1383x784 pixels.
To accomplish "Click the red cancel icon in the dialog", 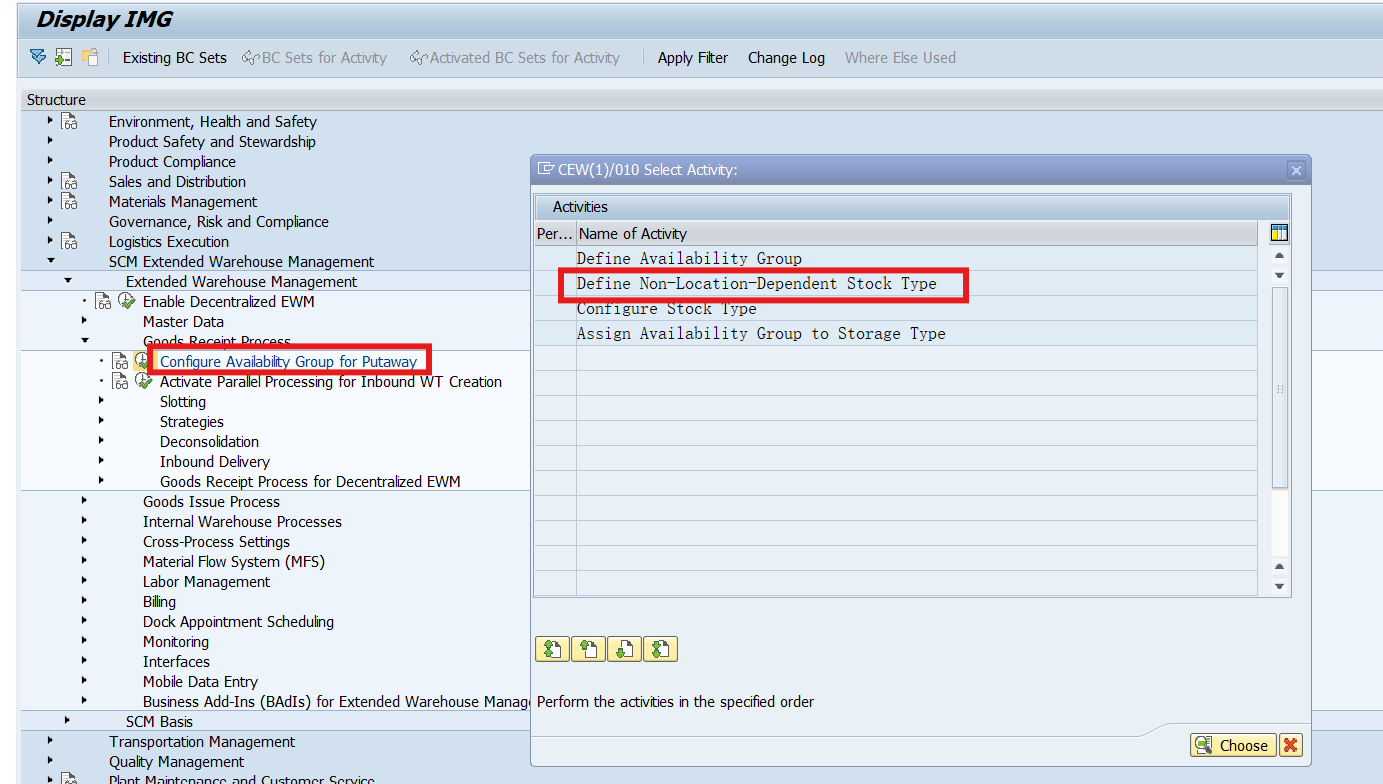I will (x=1290, y=745).
